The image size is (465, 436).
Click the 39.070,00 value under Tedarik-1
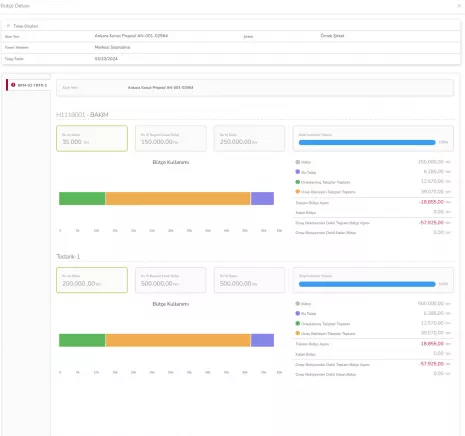432,333
